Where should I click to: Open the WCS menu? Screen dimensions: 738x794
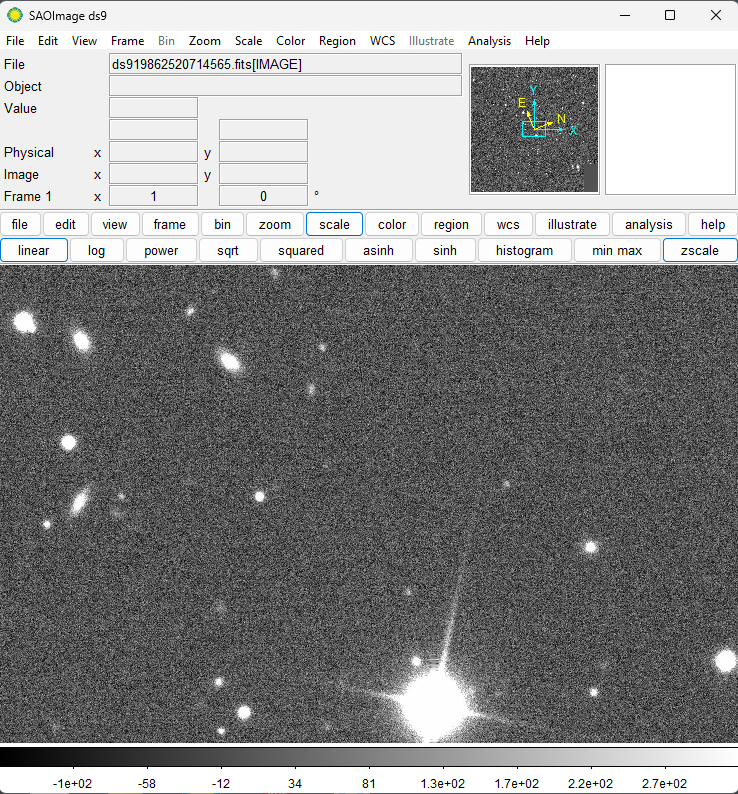[x=382, y=41]
